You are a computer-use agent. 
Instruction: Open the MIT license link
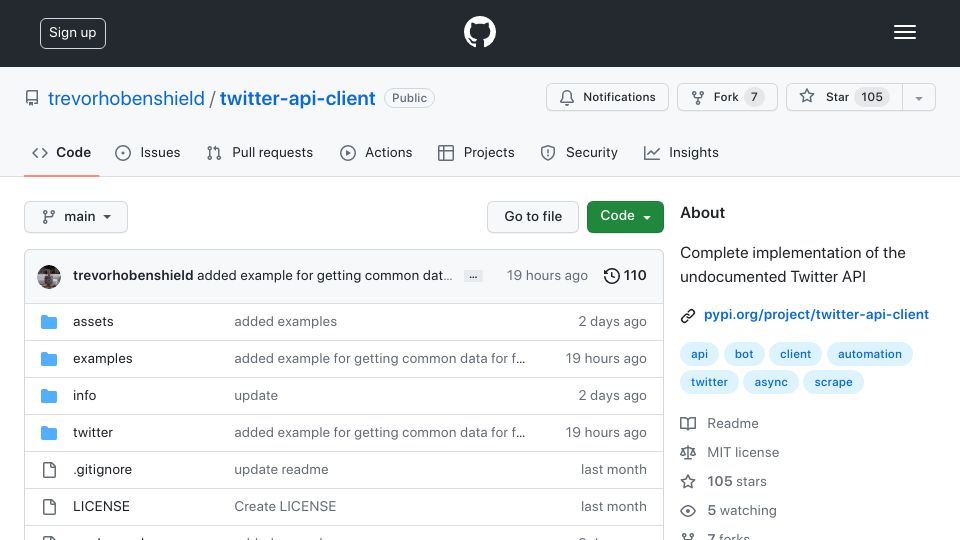(x=743, y=452)
